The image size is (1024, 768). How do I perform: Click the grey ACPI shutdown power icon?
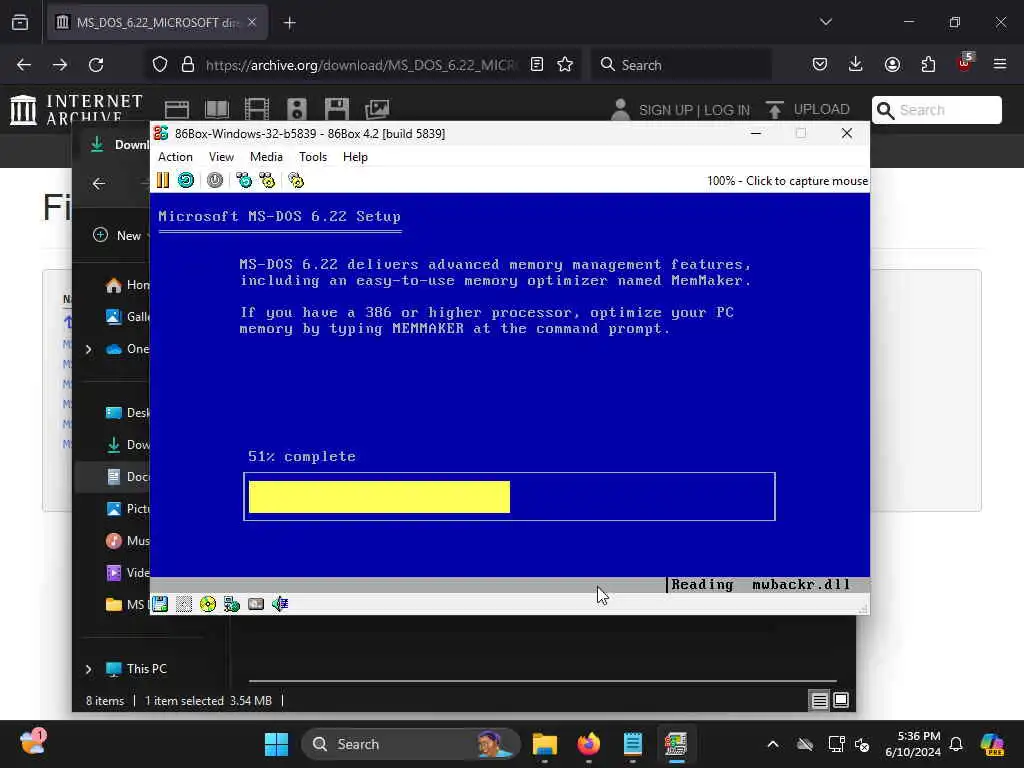(x=215, y=180)
